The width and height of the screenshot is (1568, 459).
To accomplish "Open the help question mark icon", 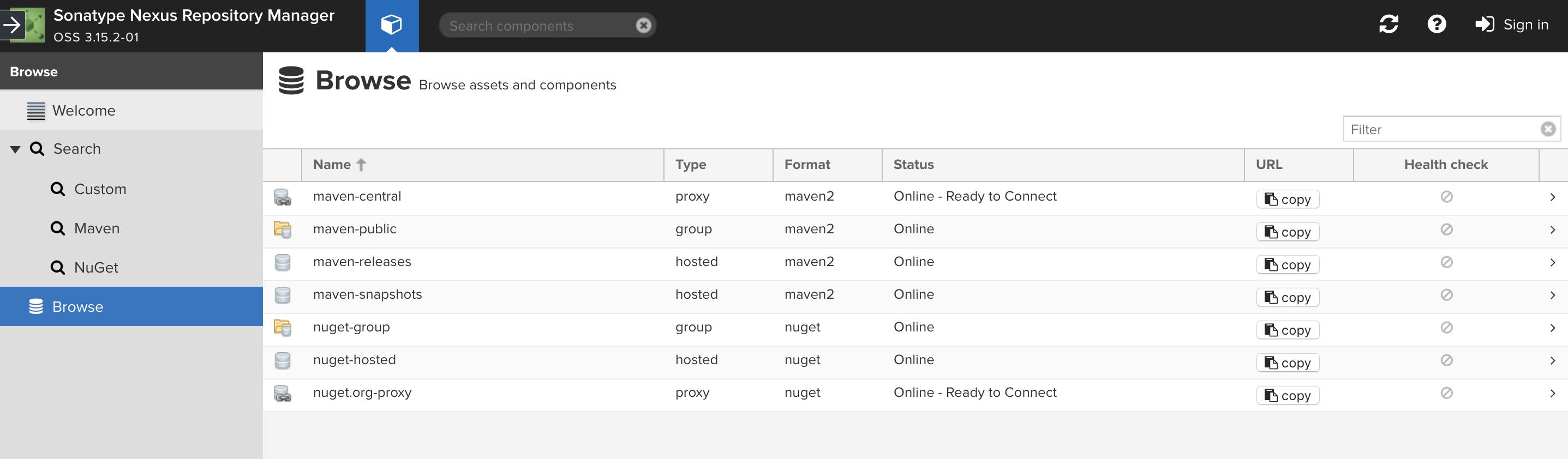I will tap(1437, 25).
